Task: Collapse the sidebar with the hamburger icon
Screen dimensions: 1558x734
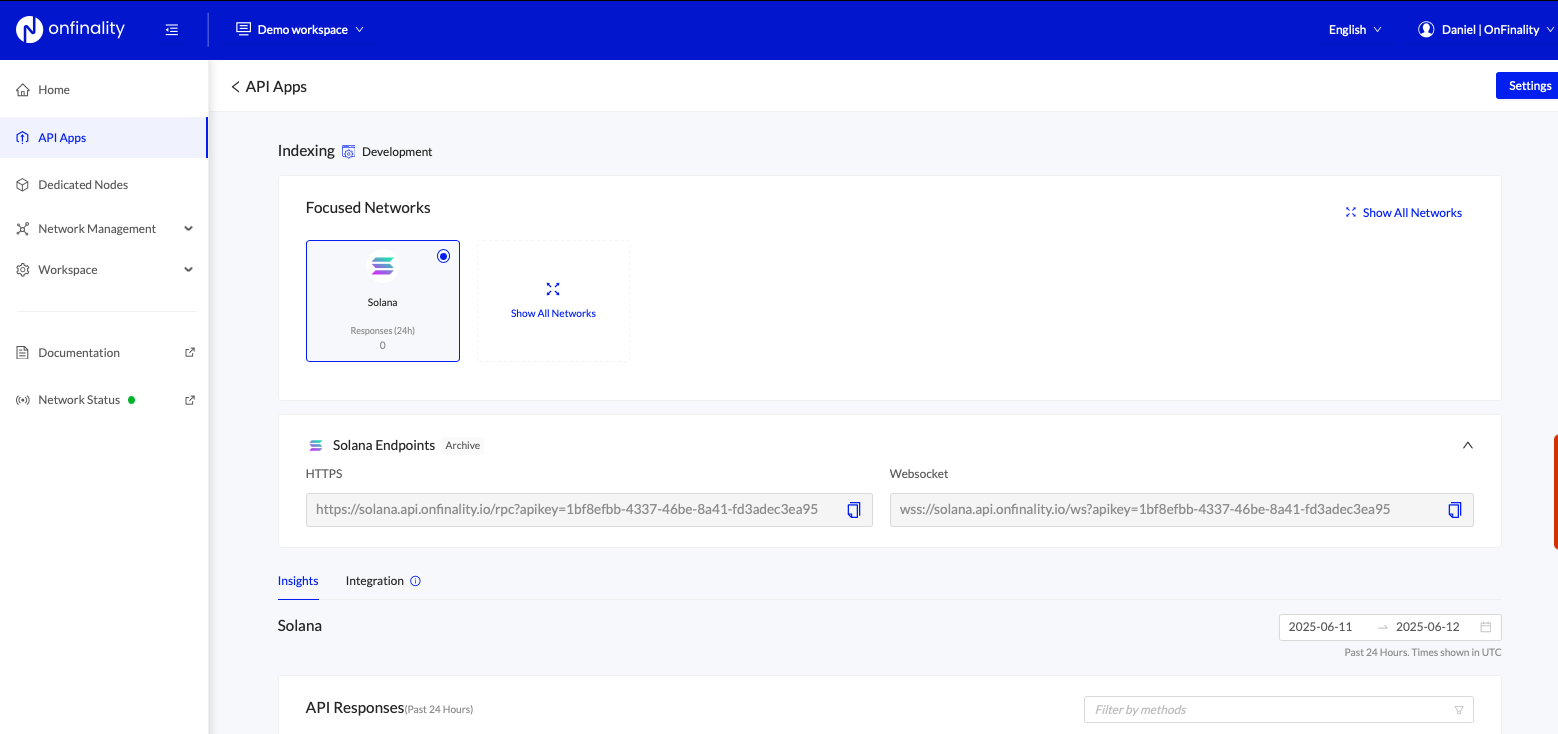Action: (x=171, y=29)
